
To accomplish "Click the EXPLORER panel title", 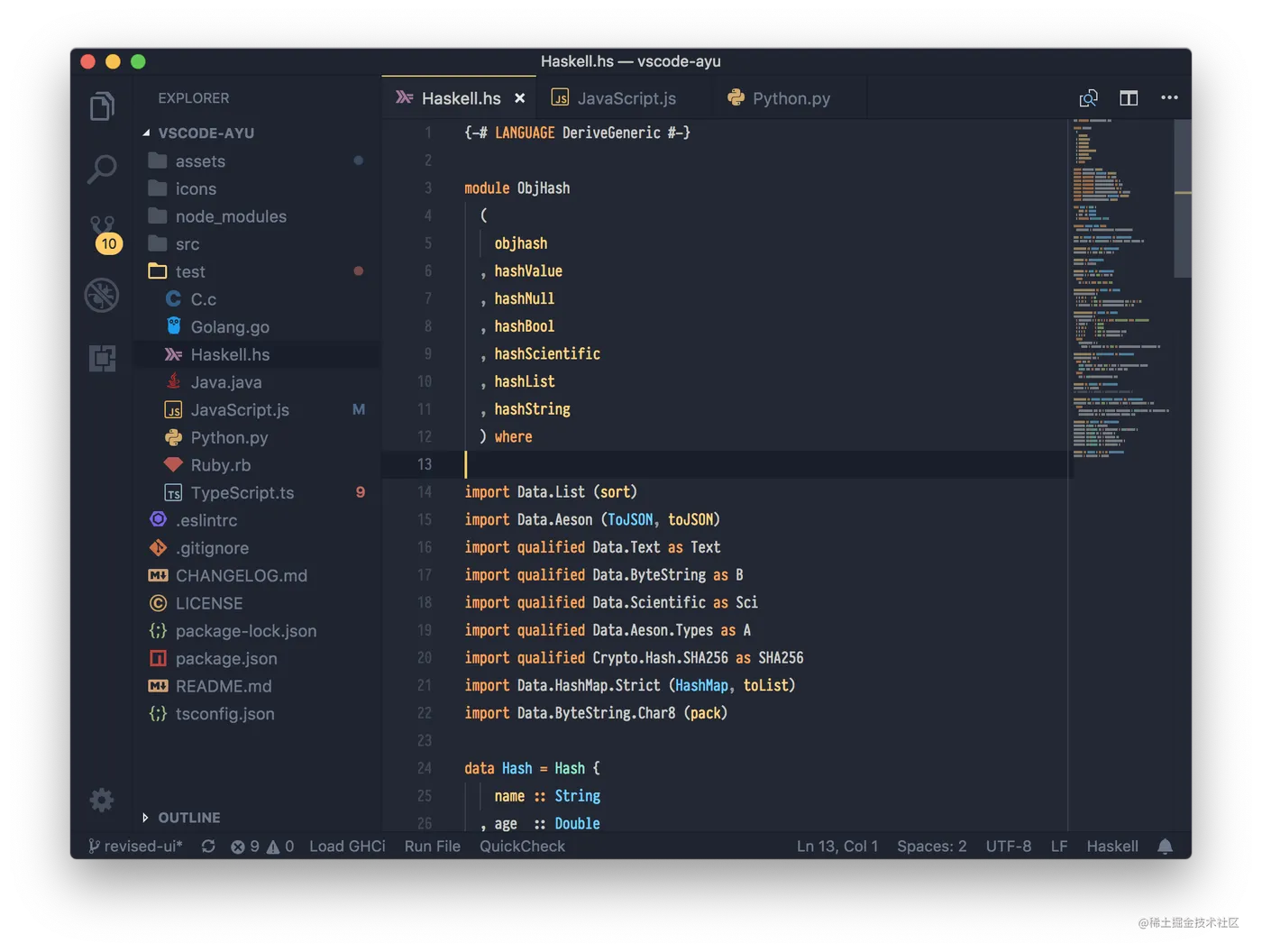I will click(x=194, y=98).
